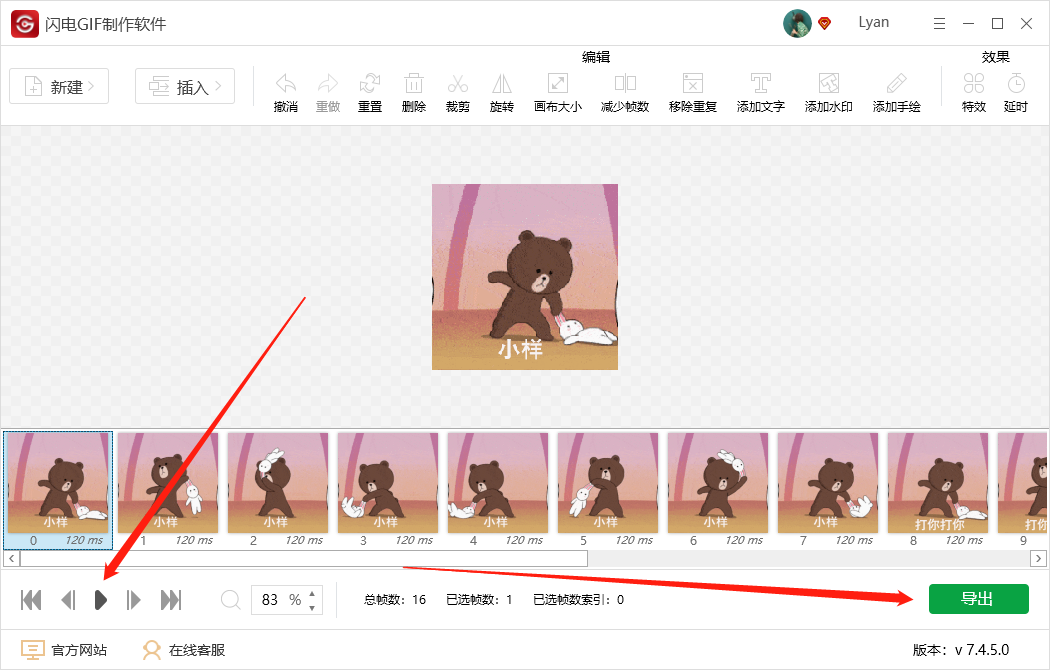Screen dimensions: 1050x670
Task: Jump to the first frame button
Action: pos(31,600)
